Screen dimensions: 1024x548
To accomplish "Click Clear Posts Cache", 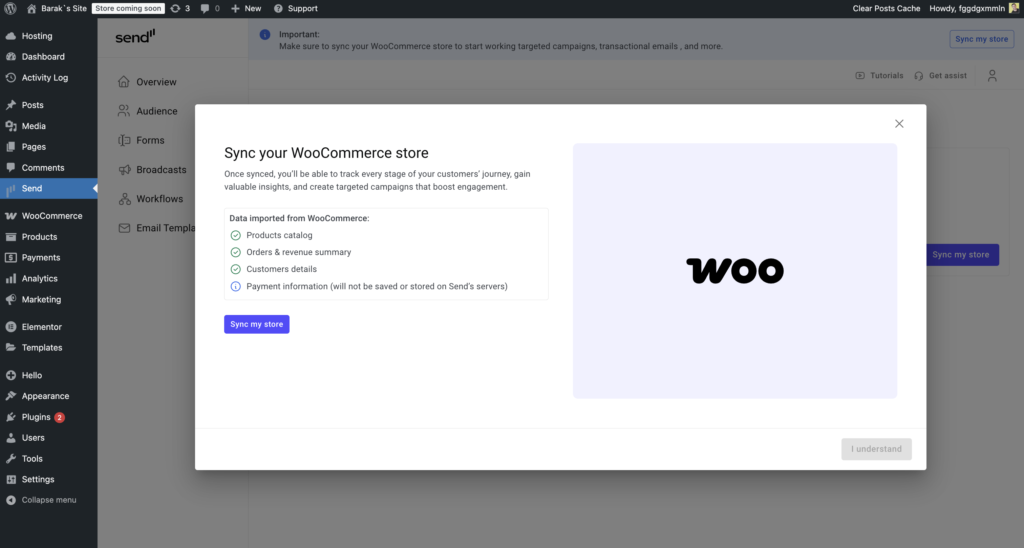I will 886,8.
